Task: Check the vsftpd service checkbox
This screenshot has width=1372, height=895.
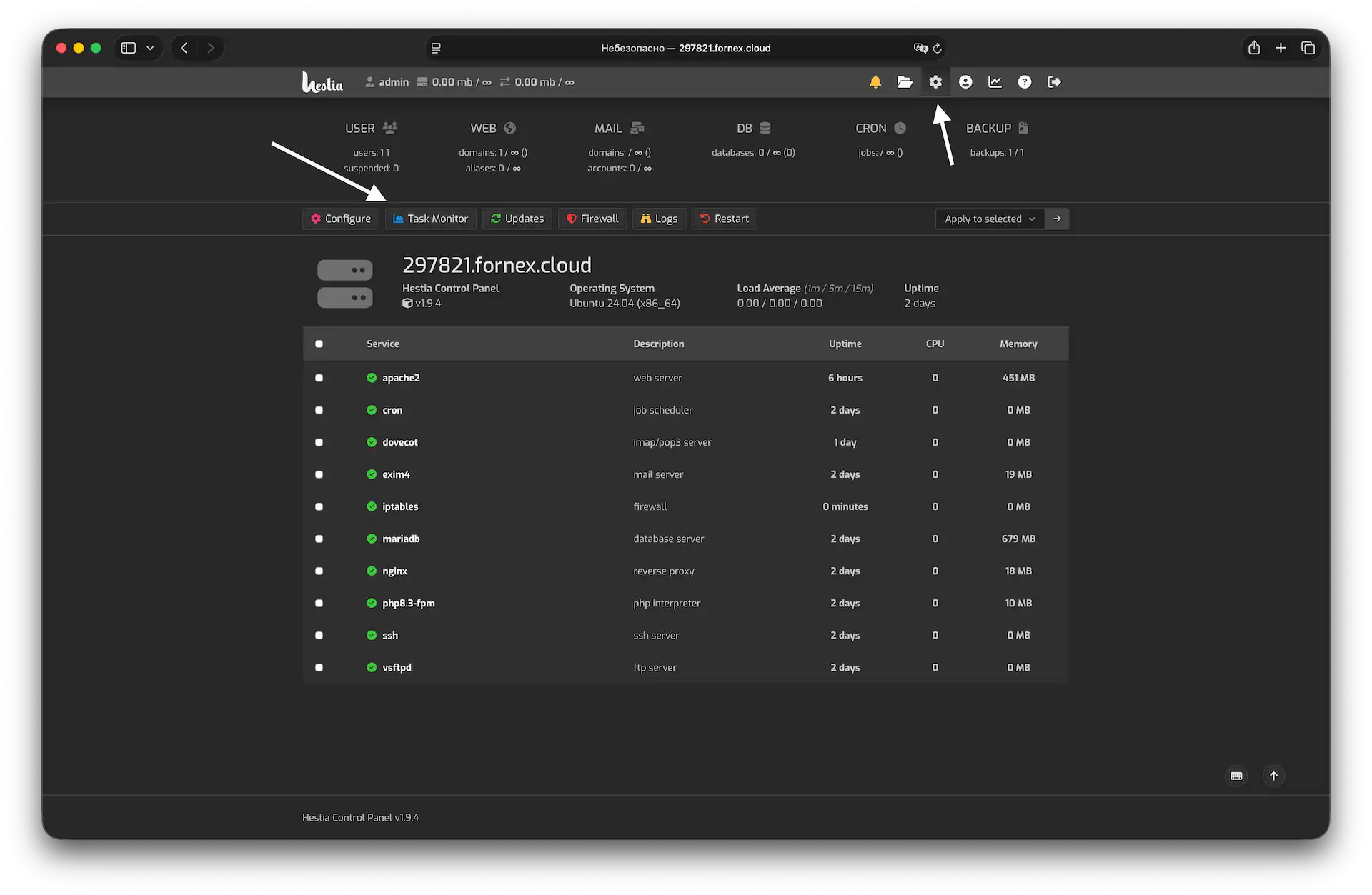Action: (319, 667)
